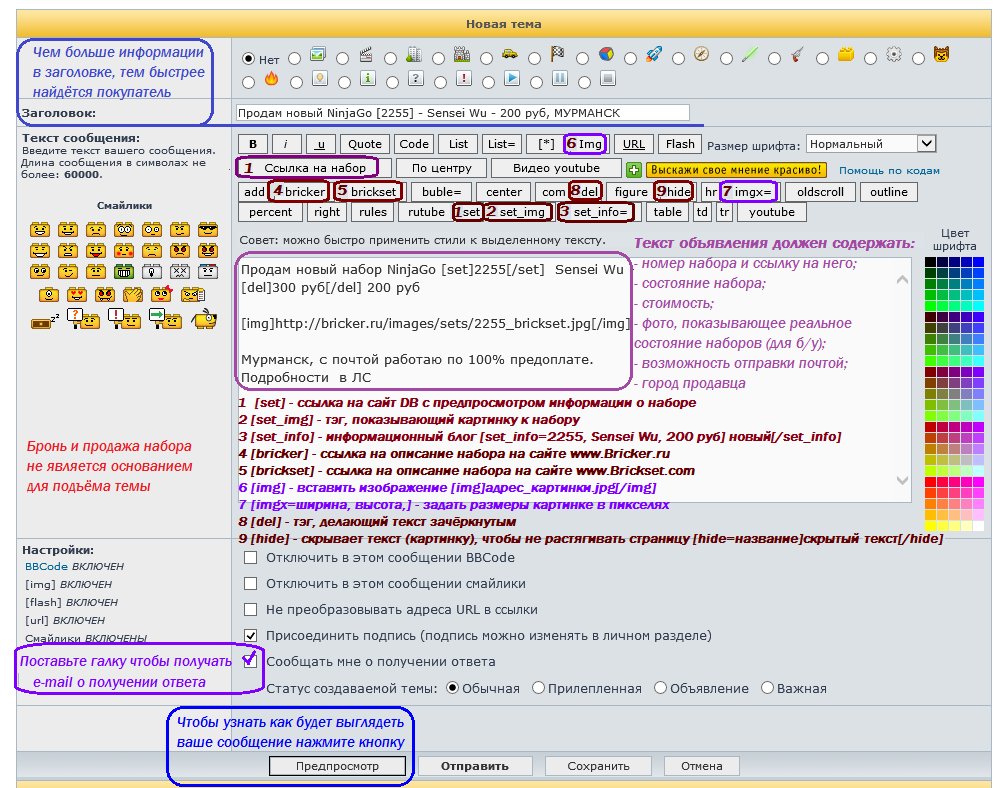Click the Предпросмотр button

click(337, 766)
